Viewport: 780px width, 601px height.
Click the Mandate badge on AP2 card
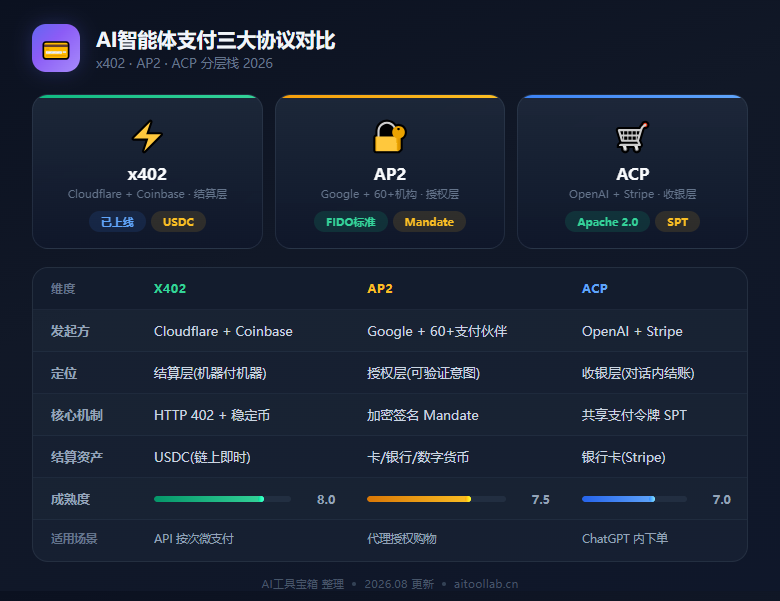(x=429, y=222)
